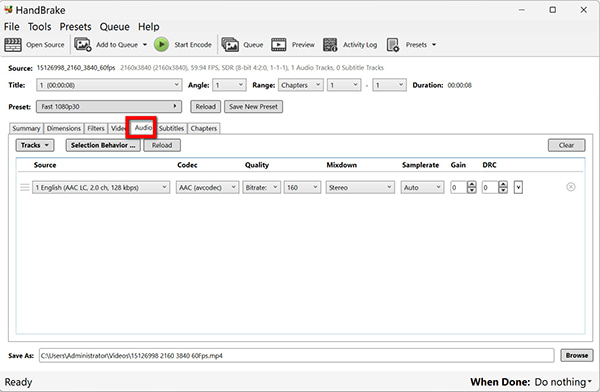Switch to the Video tab
The width and height of the screenshot is (600, 392).
117,128
